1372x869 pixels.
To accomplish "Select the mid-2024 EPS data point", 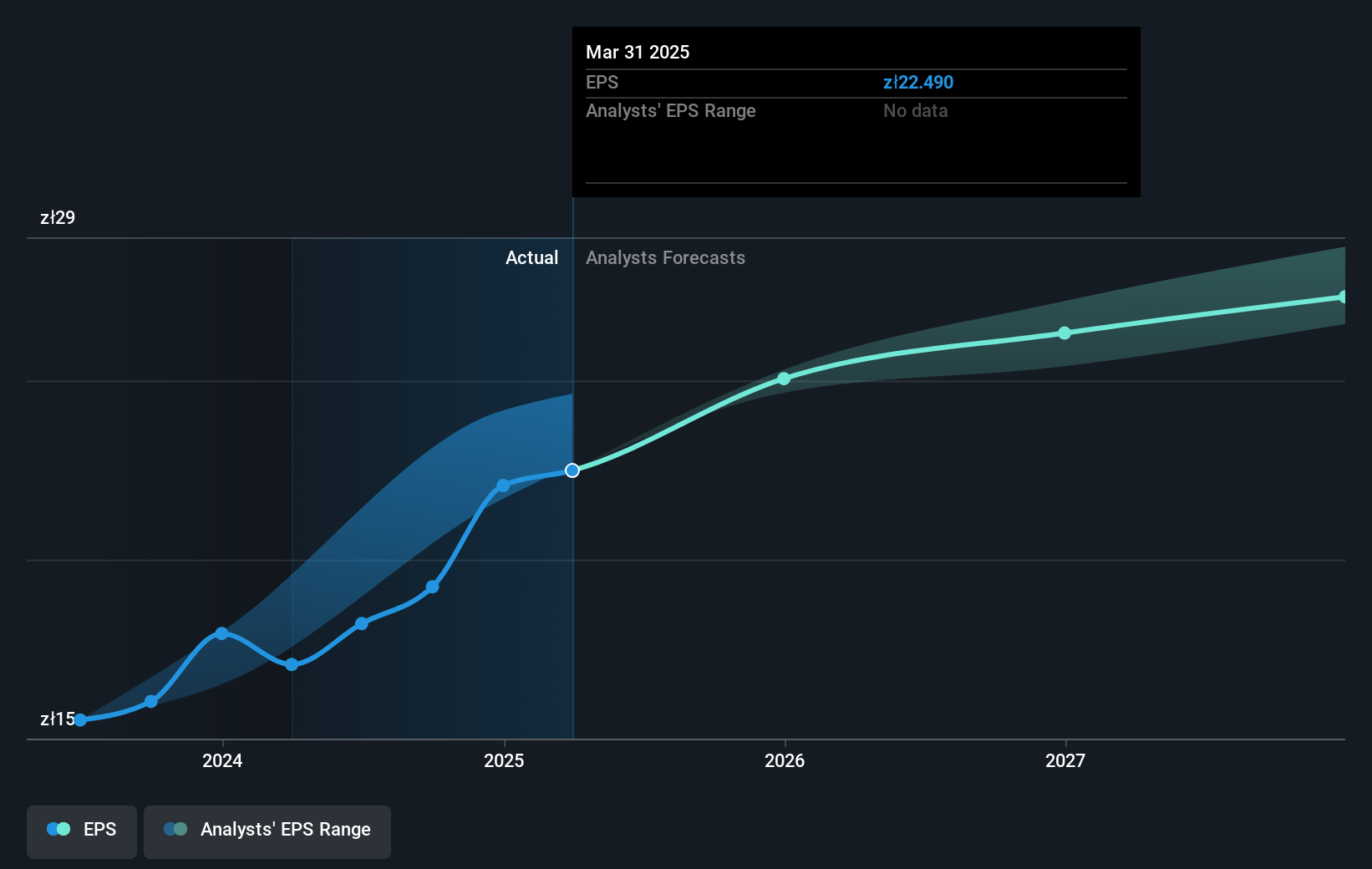I will coord(362,623).
